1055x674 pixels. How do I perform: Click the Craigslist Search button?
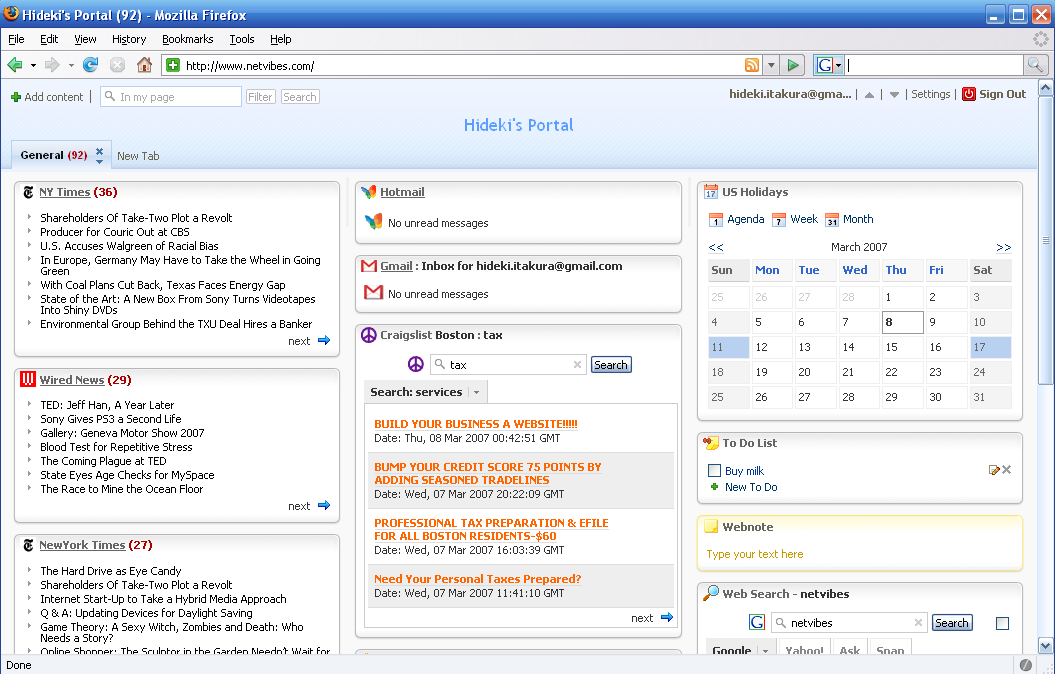tap(610, 365)
